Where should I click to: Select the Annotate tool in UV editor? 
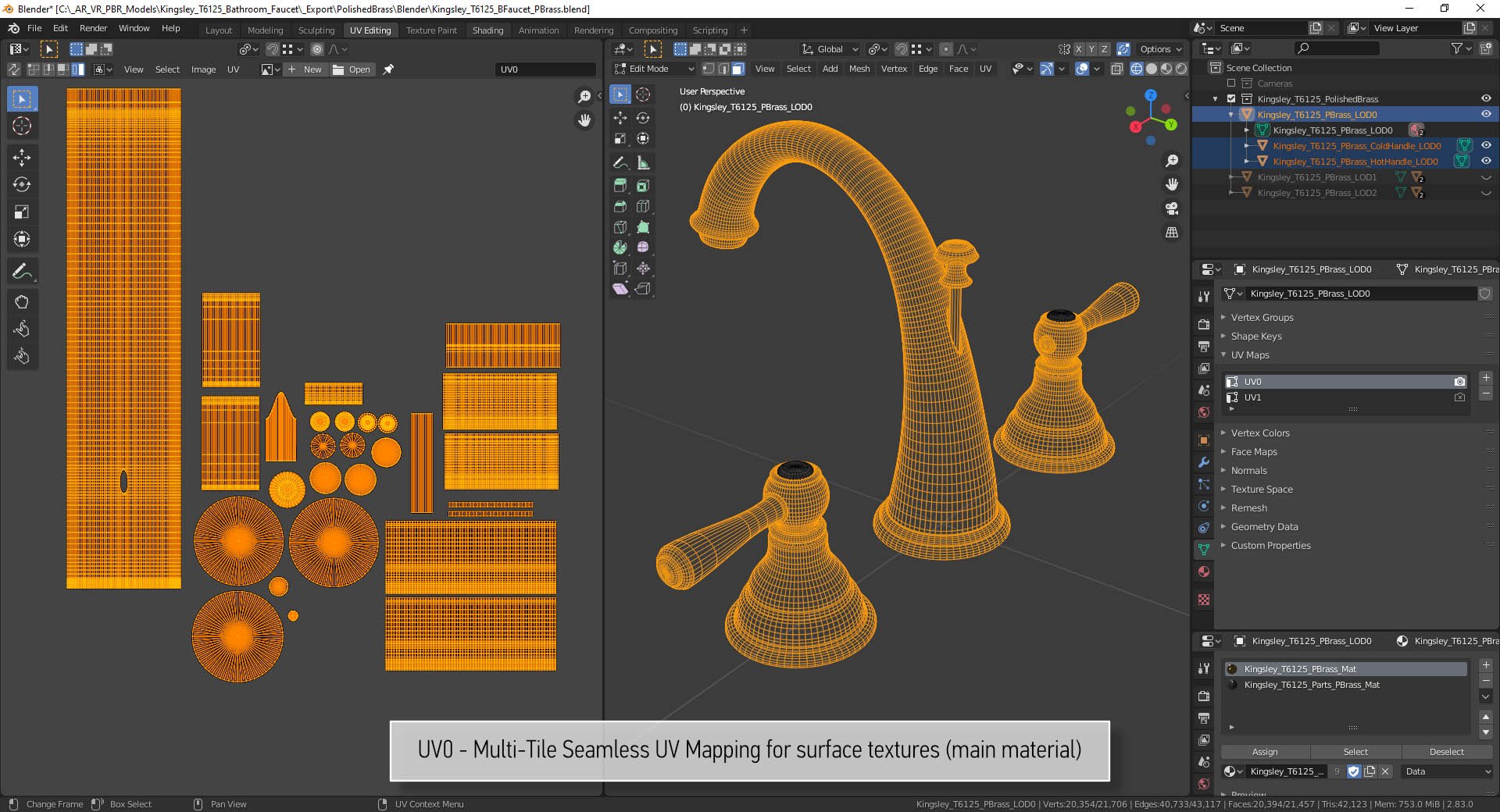pyautogui.click(x=22, y=272)
